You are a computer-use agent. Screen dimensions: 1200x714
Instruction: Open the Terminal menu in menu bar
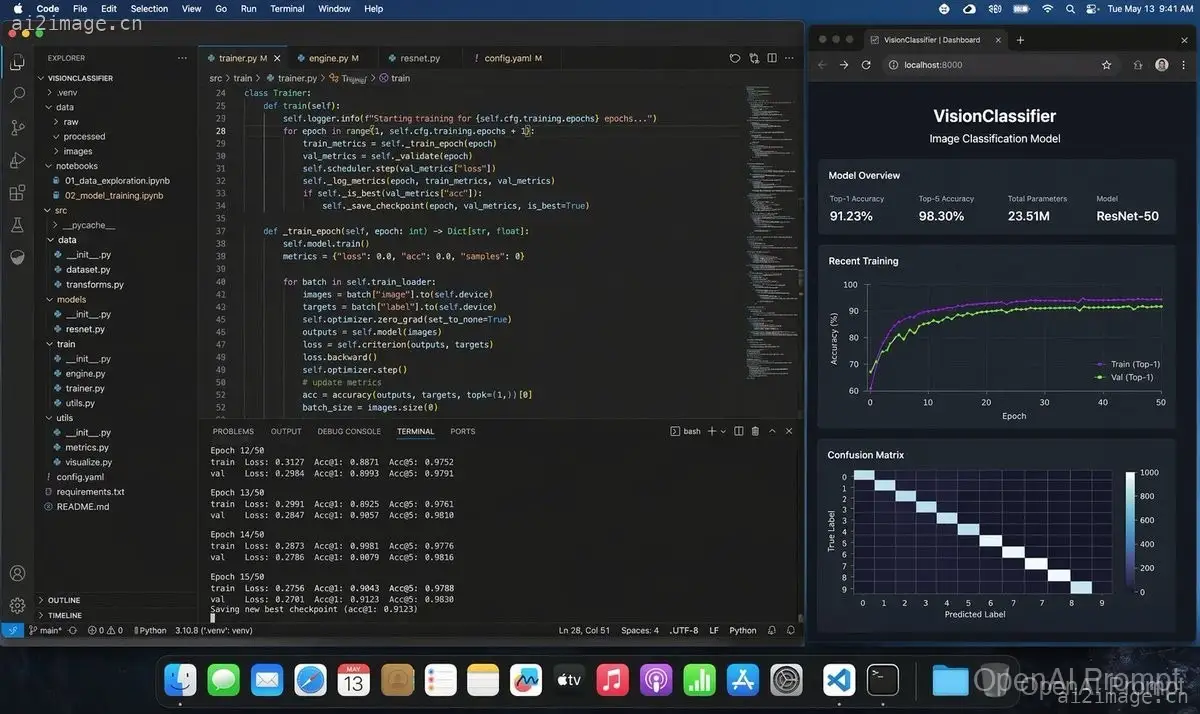pyautogui.click(x=287, y=9)
